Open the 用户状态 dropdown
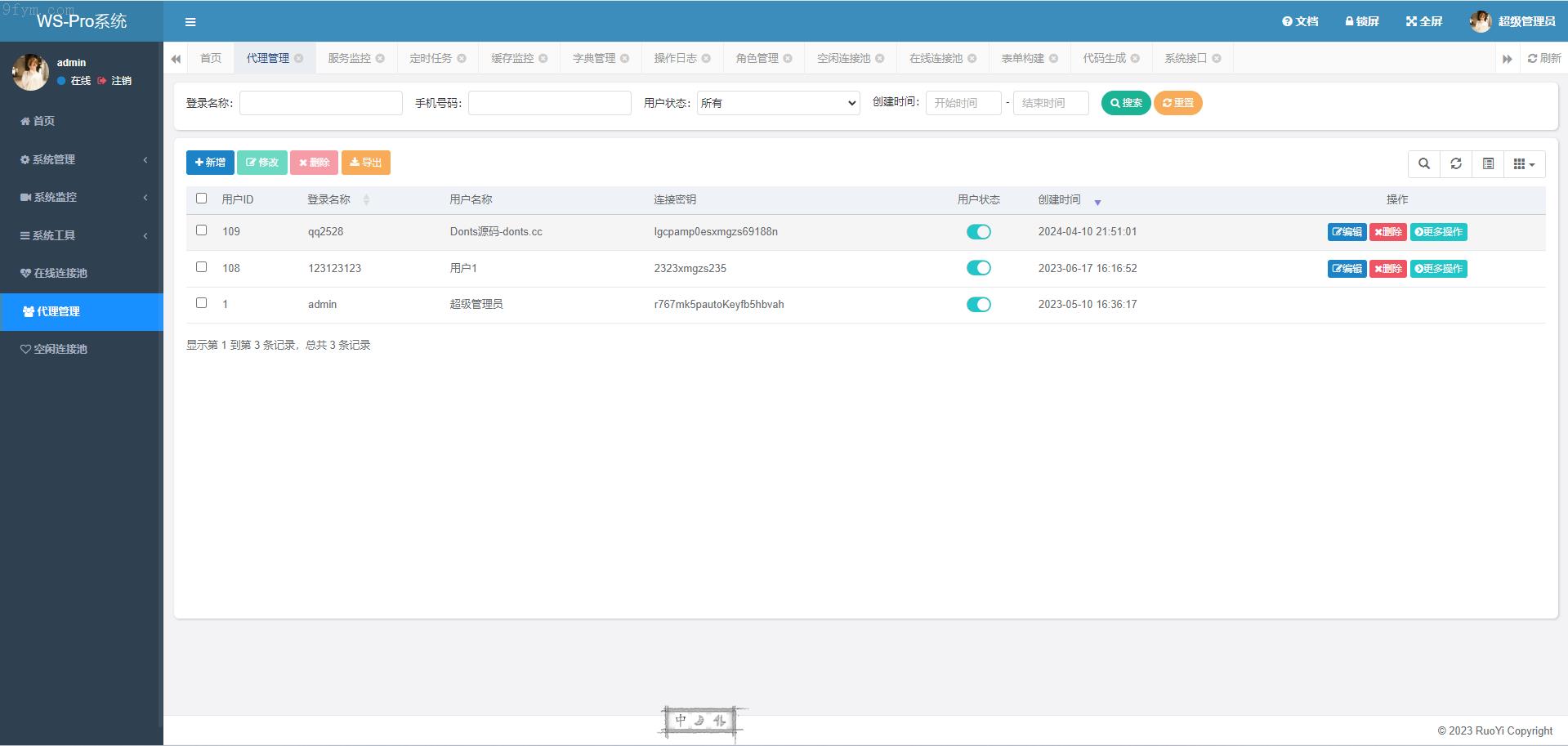 [778, 103]
